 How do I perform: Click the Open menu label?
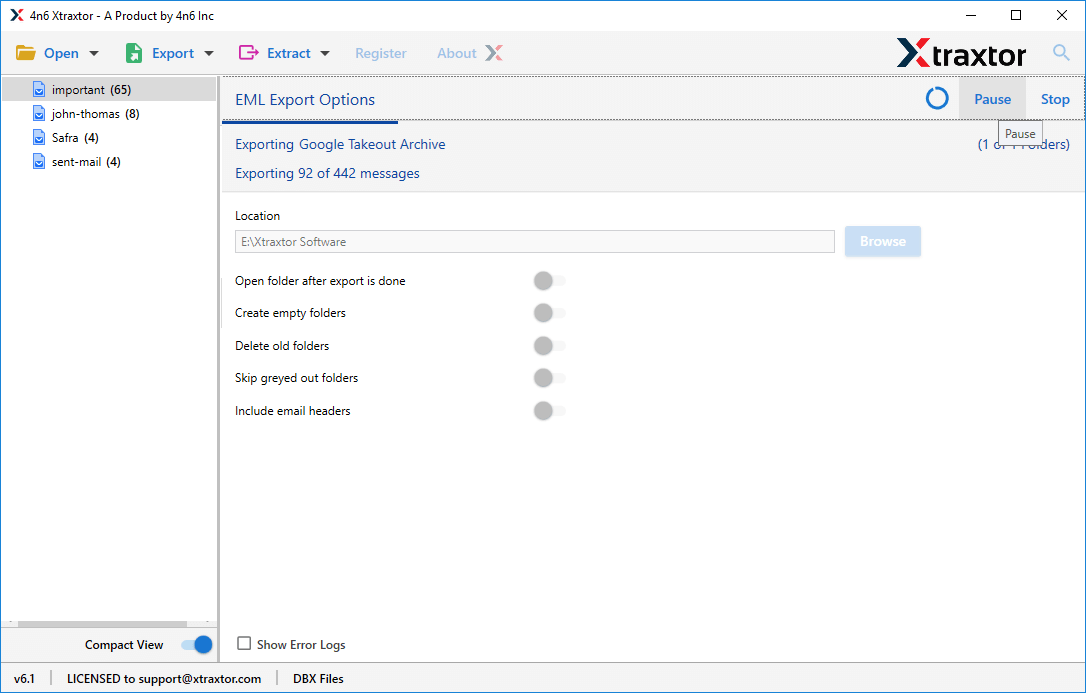61,53
